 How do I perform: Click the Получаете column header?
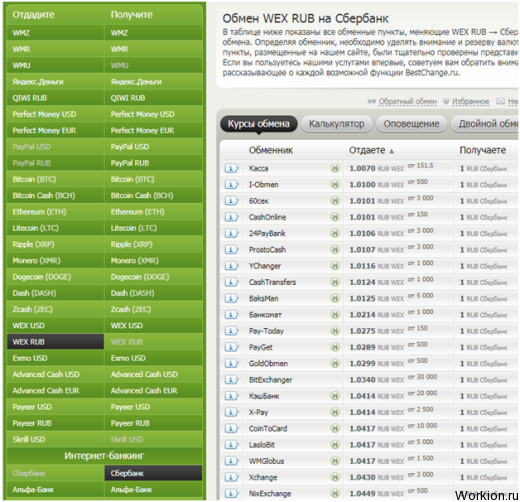pyautogui.click(x=482, y=150)
